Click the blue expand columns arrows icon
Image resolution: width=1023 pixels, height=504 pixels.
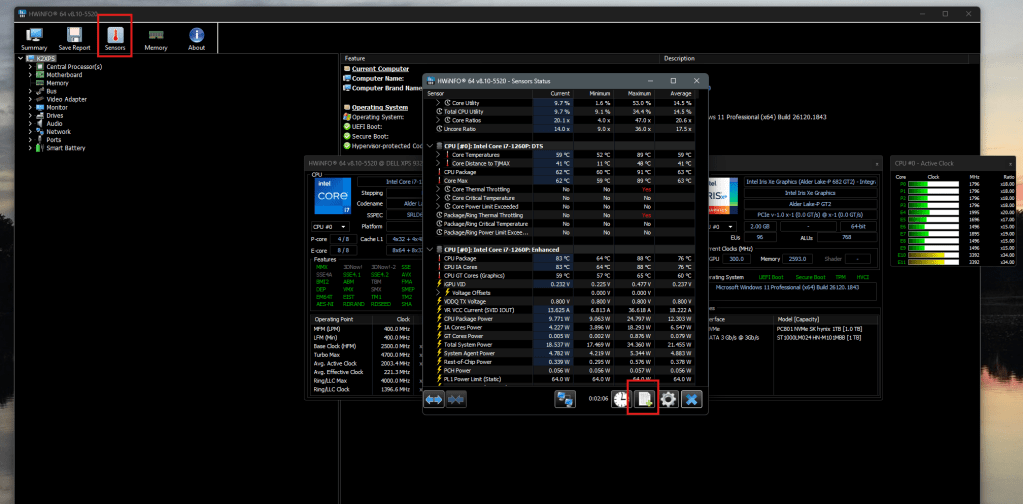tap(434, 398)
